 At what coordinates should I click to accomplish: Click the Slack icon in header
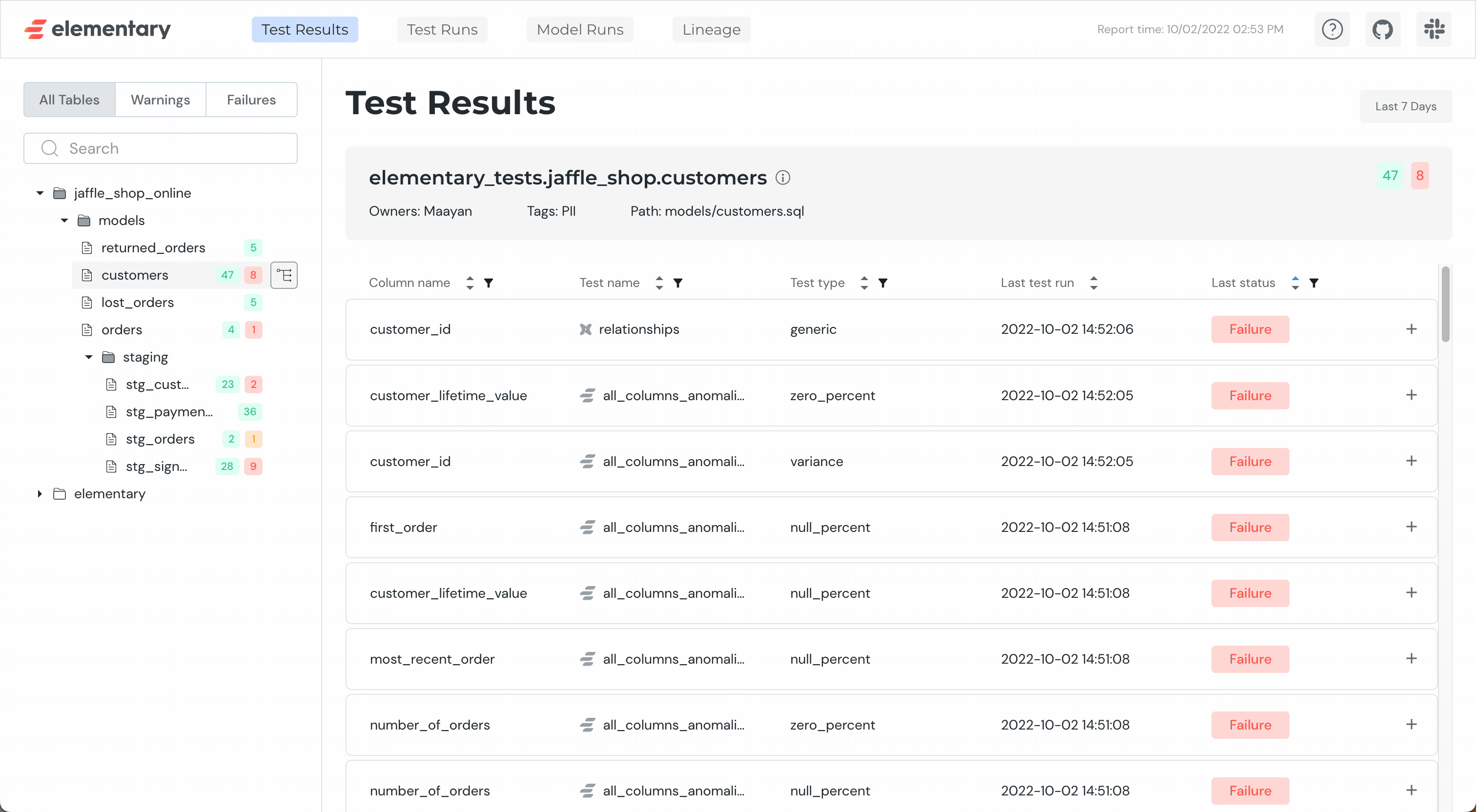tap(1434, 29)
